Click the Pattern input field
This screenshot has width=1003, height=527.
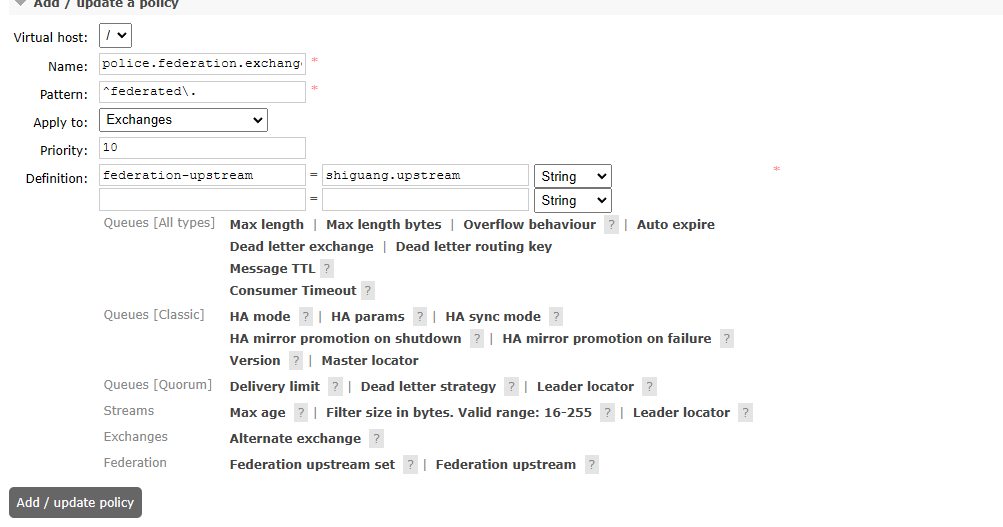point(202,92)
